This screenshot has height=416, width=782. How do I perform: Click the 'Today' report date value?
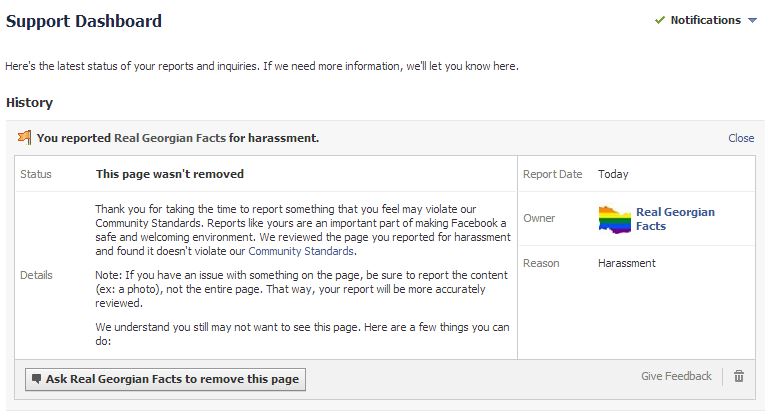(x=613, y=174)
